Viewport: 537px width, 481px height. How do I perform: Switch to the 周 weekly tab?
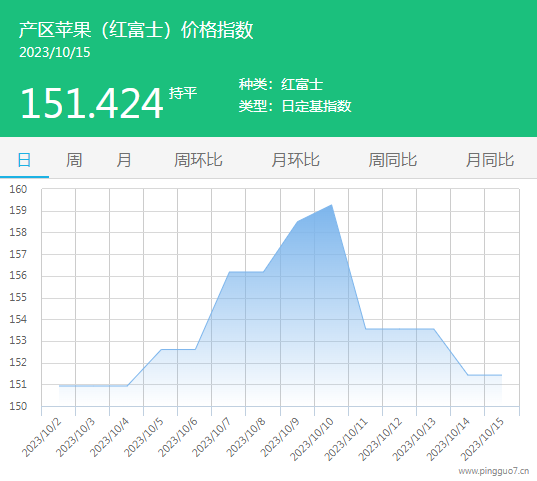tap(74, 160)
